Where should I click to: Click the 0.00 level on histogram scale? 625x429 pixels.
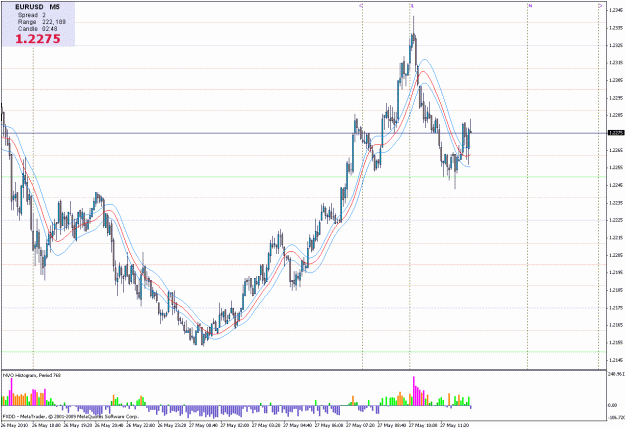click(x=613, y=405)
